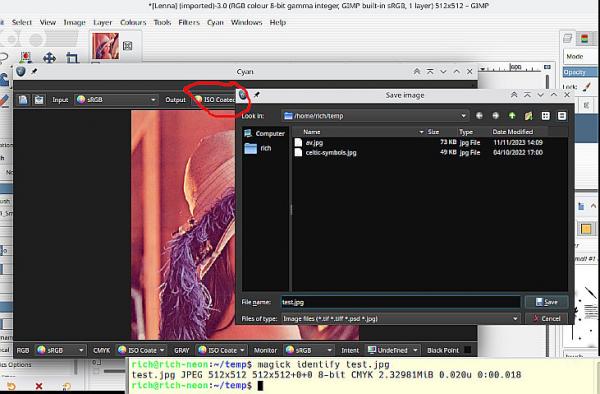This screenshot has height=394, width=600.
Task: Select Computer in Save dialog sidebar
Action: click(x=265, y=134)
